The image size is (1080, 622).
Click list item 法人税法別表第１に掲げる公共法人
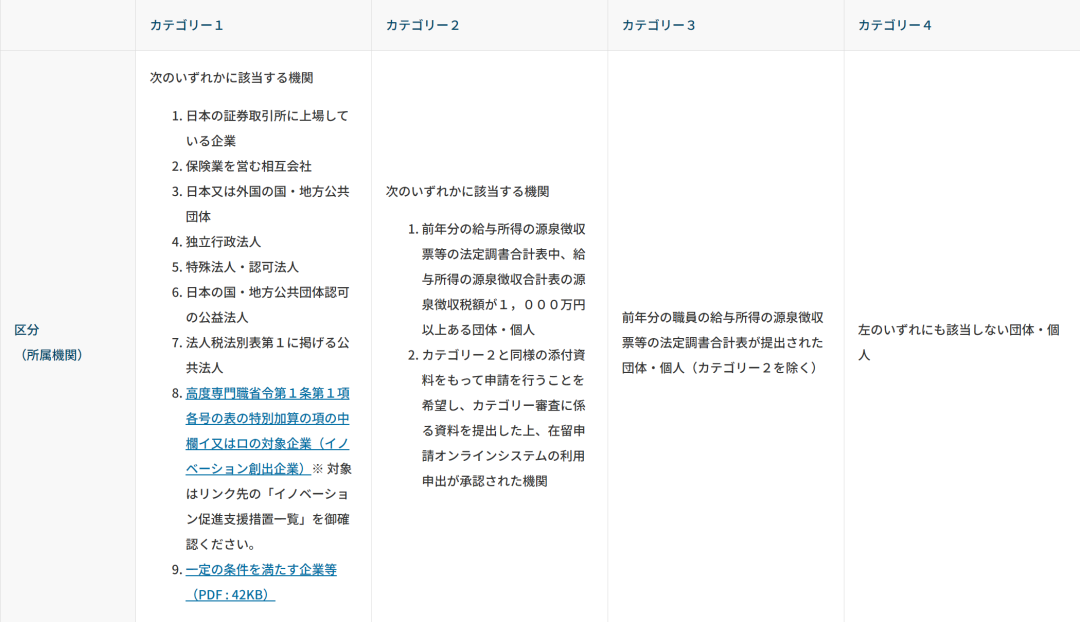[x=267, y=354]
